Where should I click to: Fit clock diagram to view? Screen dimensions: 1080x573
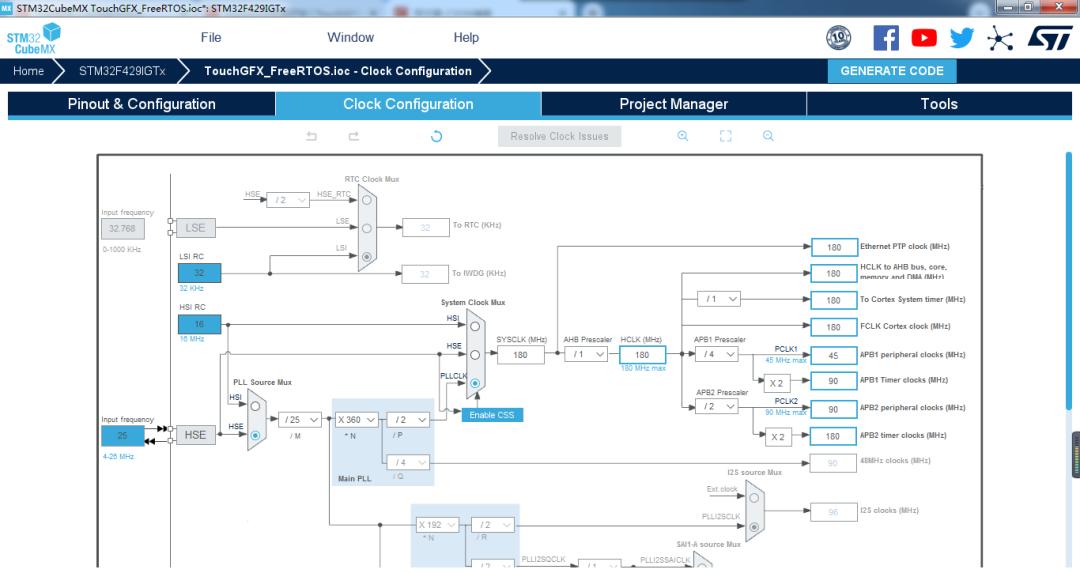725,136
